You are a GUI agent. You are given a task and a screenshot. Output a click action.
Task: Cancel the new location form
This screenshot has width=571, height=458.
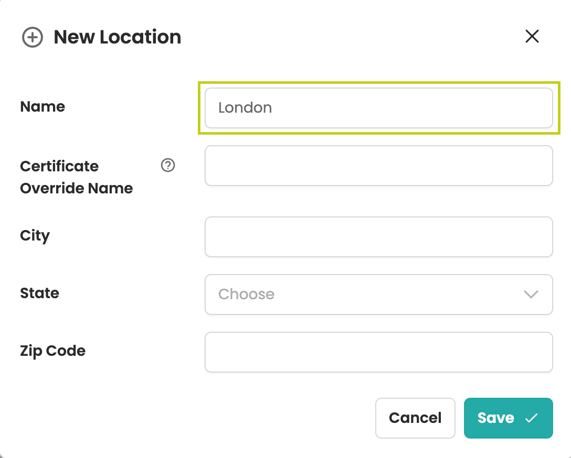click(x=415, y=418)
